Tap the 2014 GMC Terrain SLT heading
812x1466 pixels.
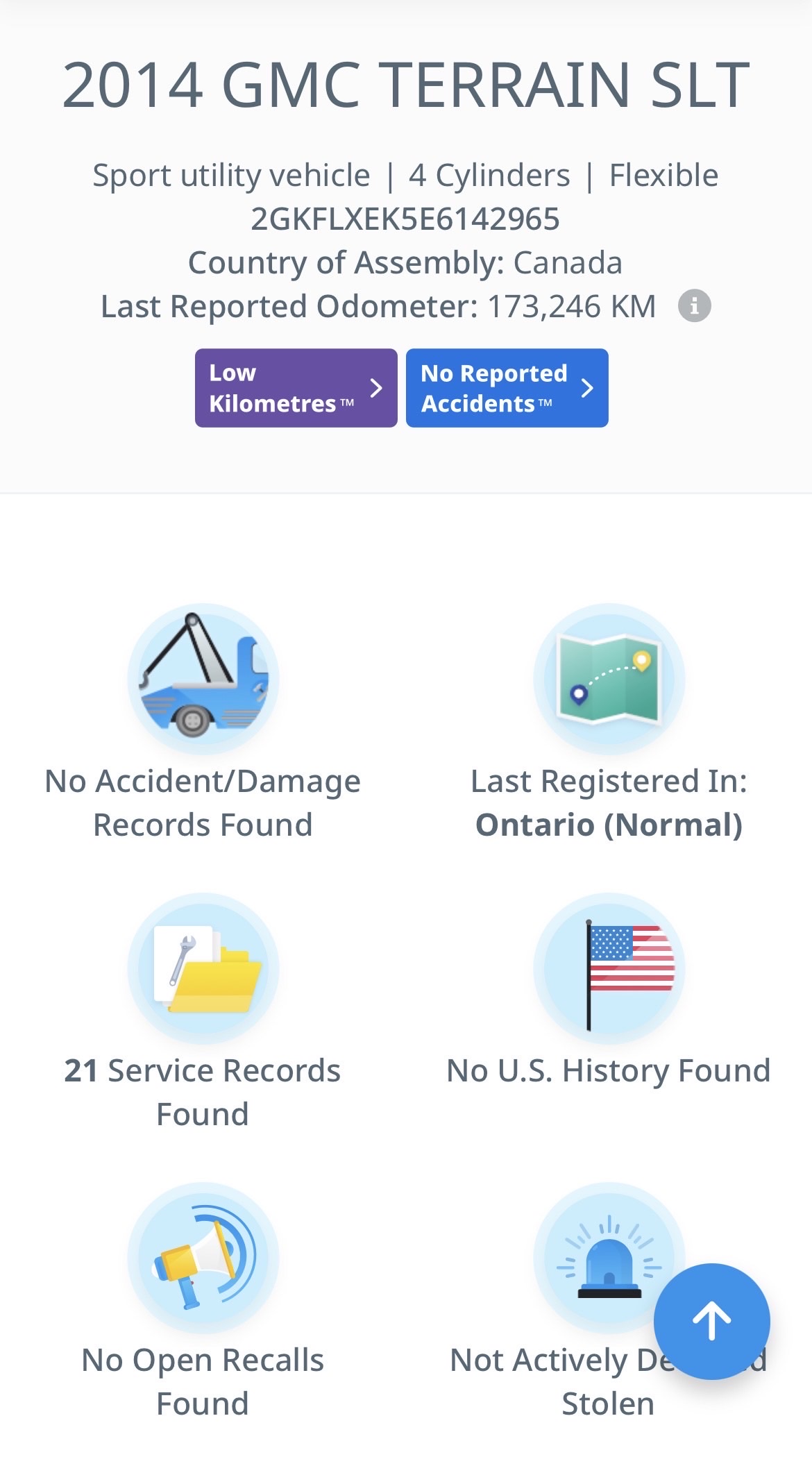(406, 85)
